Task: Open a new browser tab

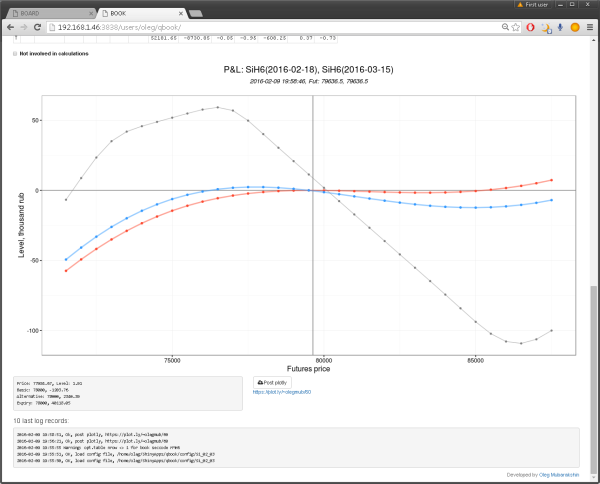Action: (196, 14)
